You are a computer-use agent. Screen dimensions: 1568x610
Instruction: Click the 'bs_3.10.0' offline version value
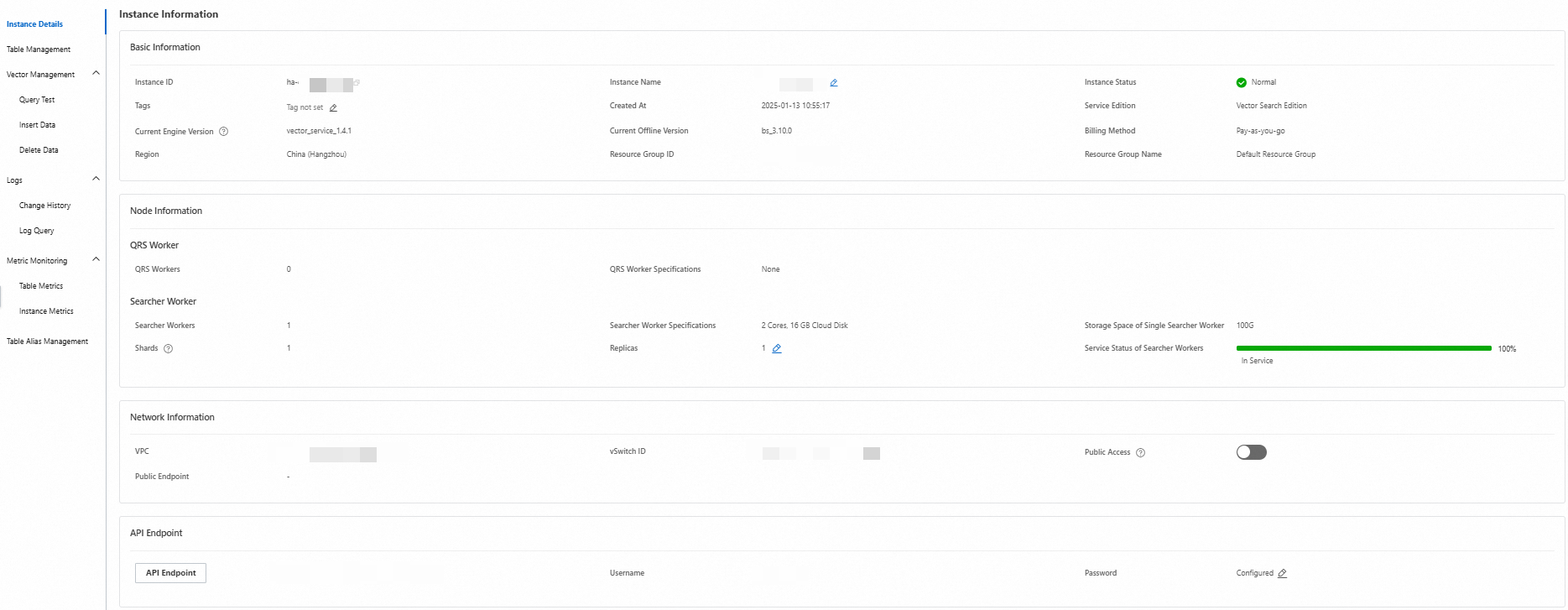click(x=776, y=131)
